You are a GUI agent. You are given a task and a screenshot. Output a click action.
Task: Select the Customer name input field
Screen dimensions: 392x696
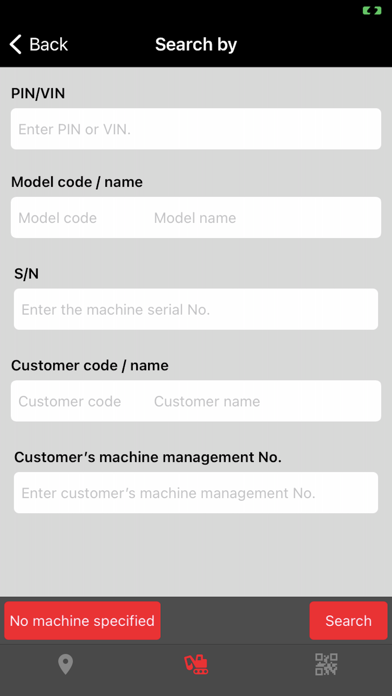click(x=265, y=401)
